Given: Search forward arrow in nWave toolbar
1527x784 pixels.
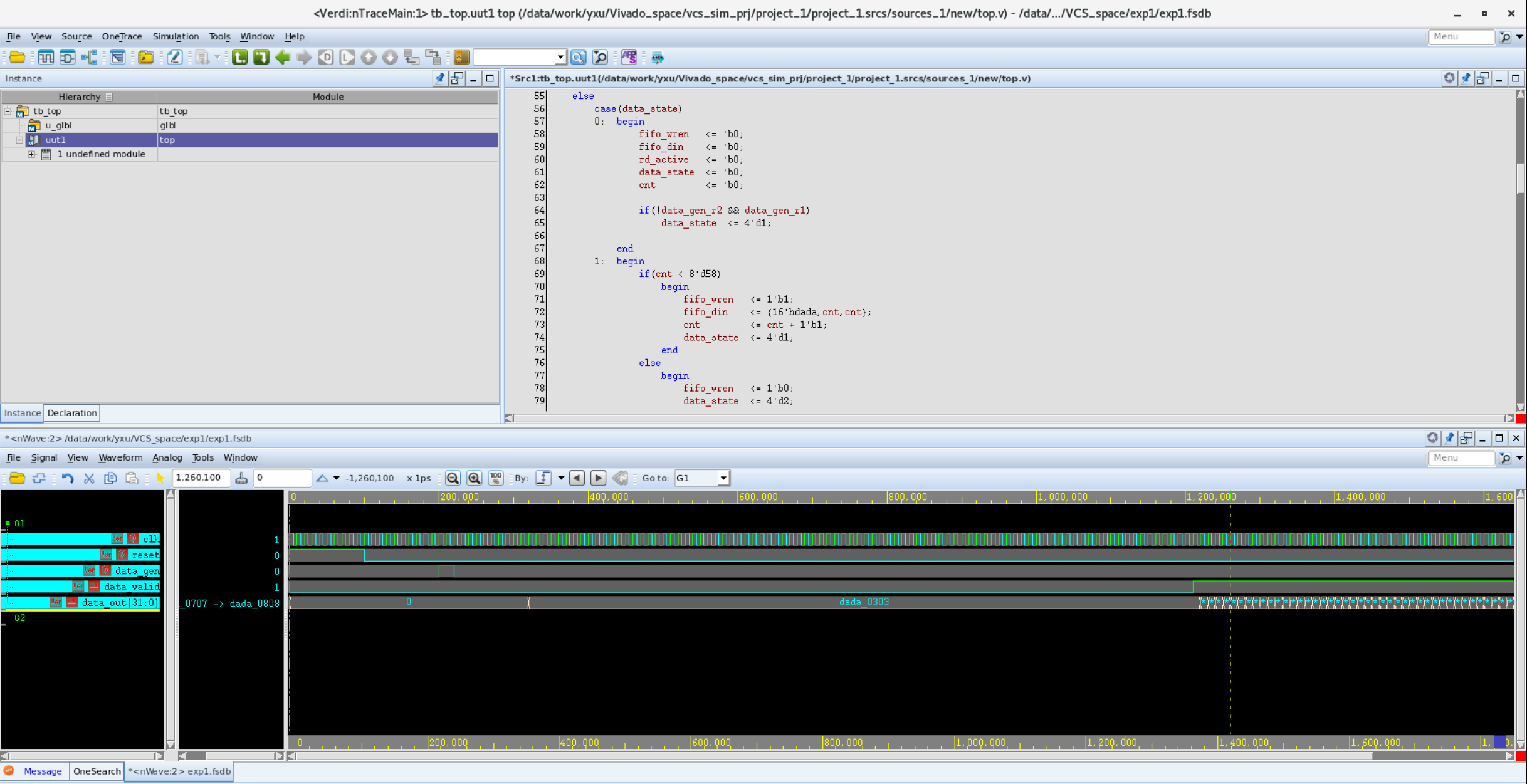Looking at the screenshot, I should point(599,478).
